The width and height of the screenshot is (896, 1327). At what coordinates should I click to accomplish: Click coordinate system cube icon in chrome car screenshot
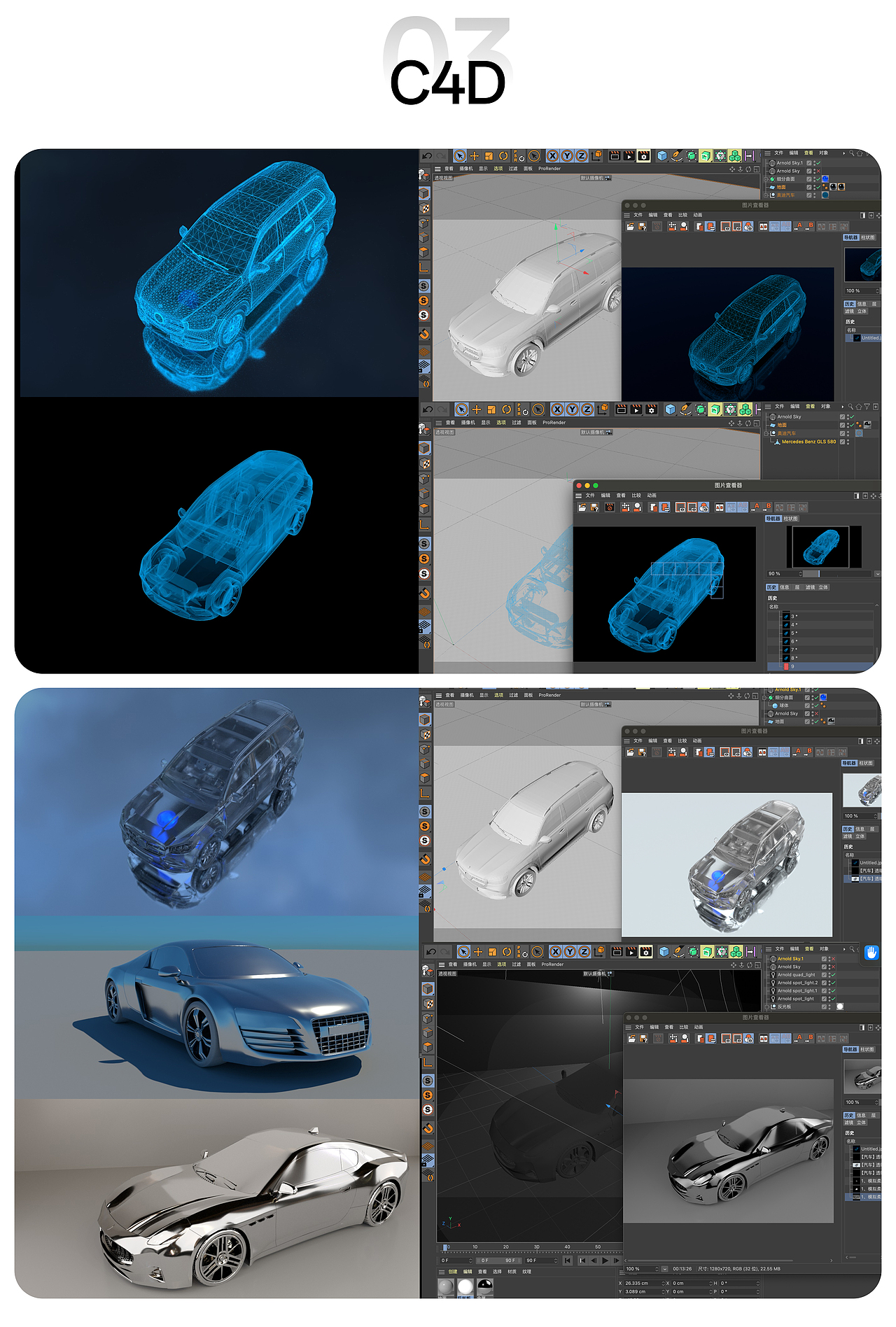point(599,951)
